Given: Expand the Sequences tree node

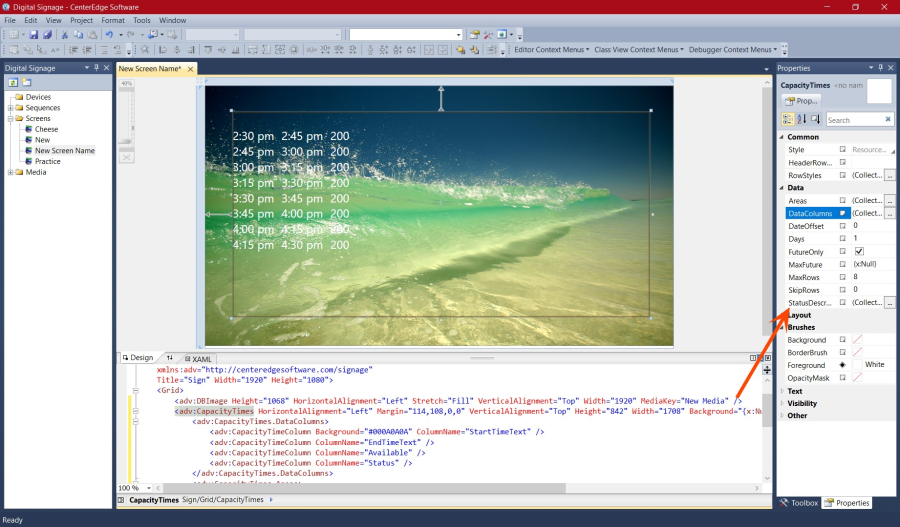Looking at the screenshot, I should [10, 108].
